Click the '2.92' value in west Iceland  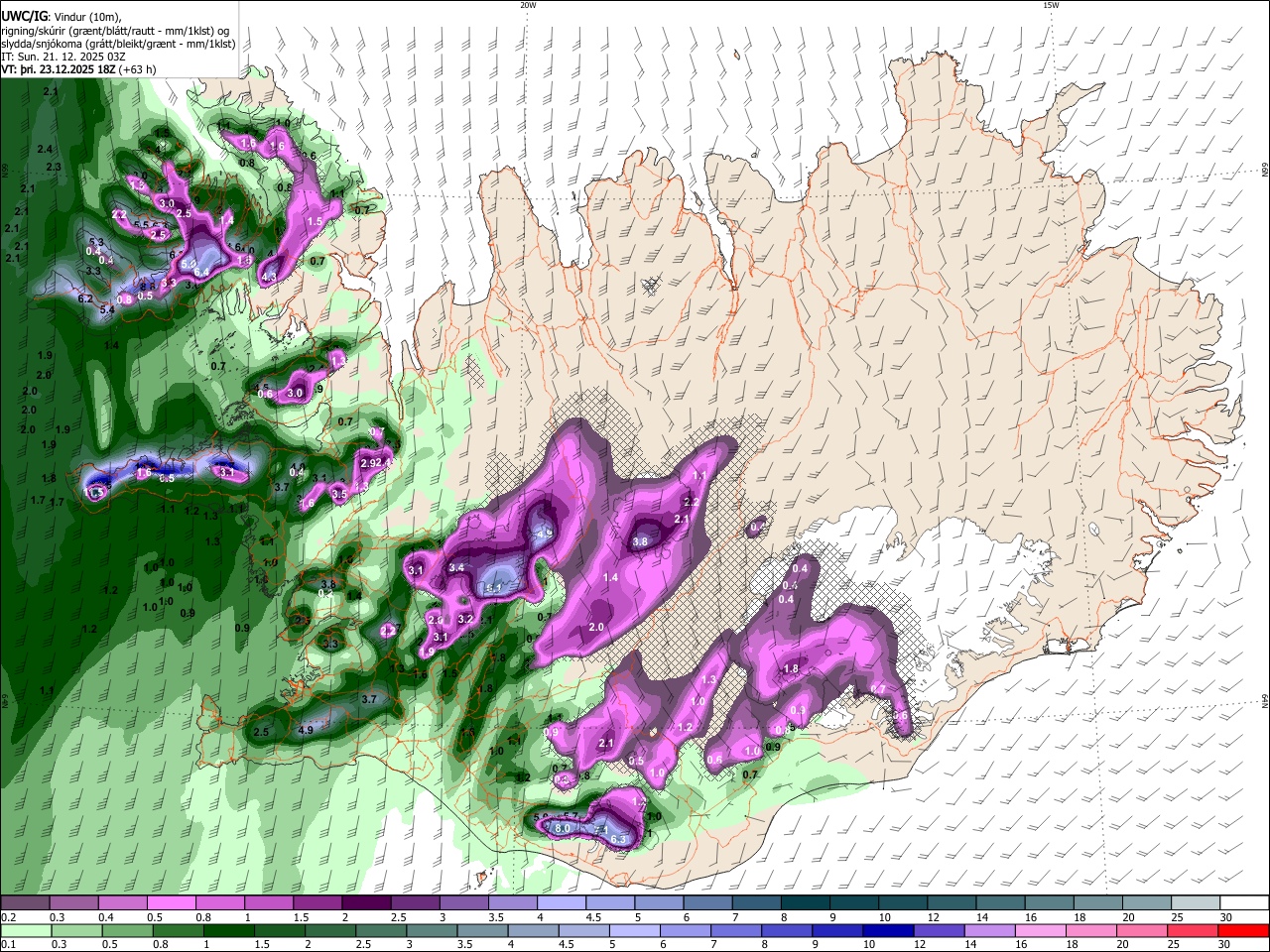tap(371, 463)
